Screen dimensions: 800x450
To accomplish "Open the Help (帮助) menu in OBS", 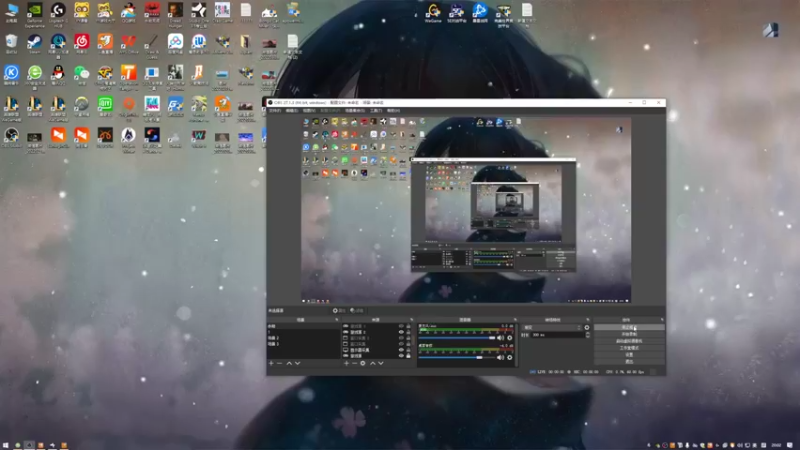I will pos(393,111).
